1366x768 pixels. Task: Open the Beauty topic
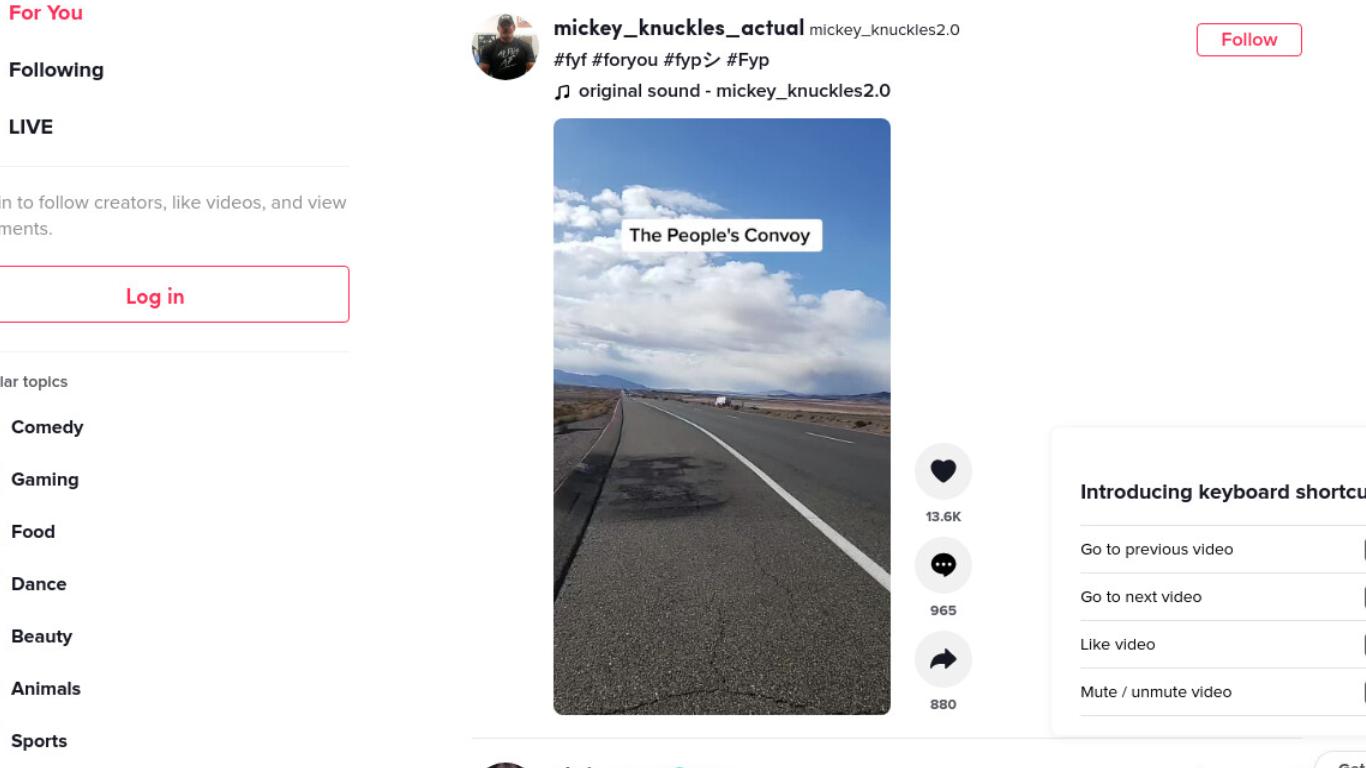[42, 636]
